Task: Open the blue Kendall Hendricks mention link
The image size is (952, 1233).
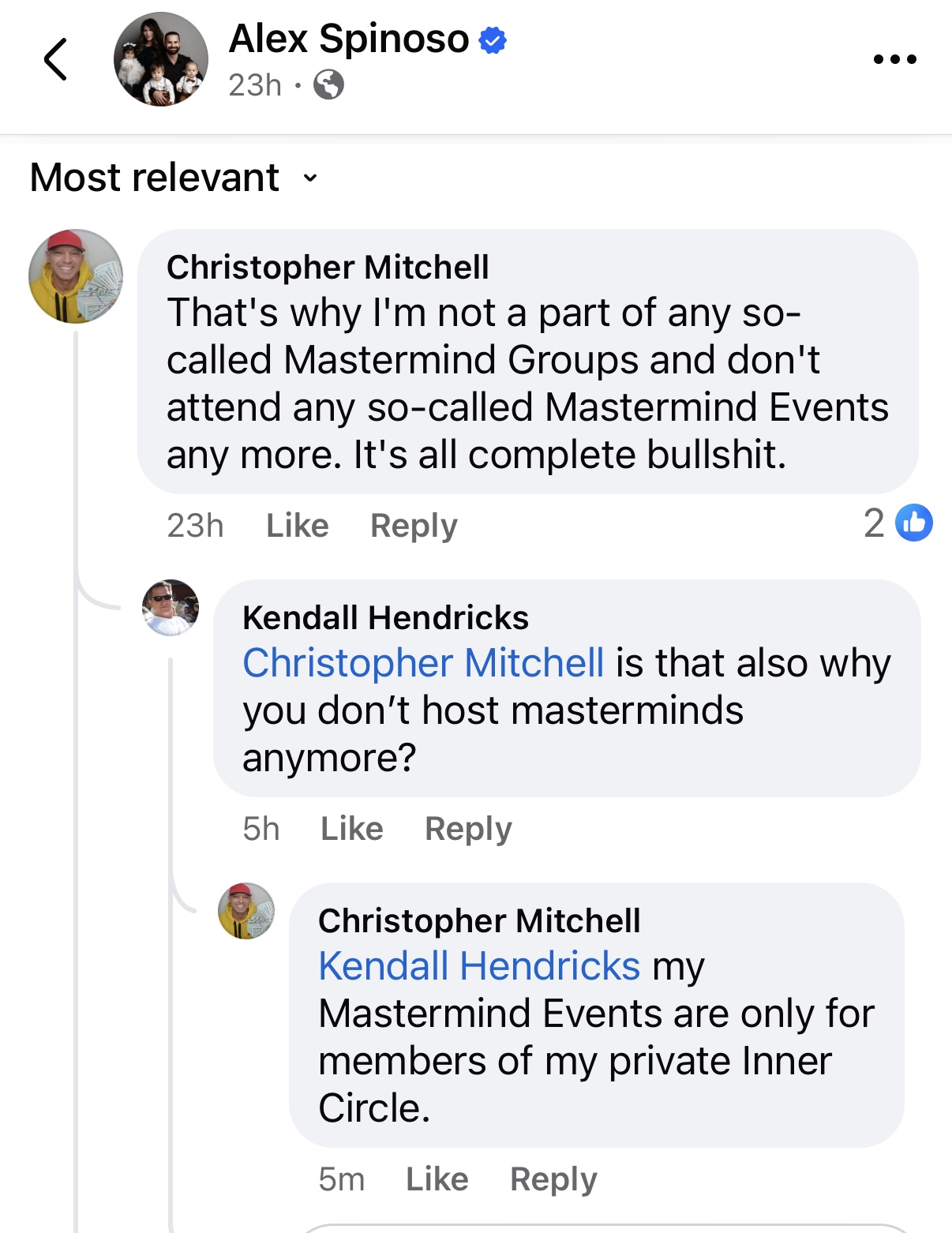Action: pyautogui.click(x=479, y=966)
